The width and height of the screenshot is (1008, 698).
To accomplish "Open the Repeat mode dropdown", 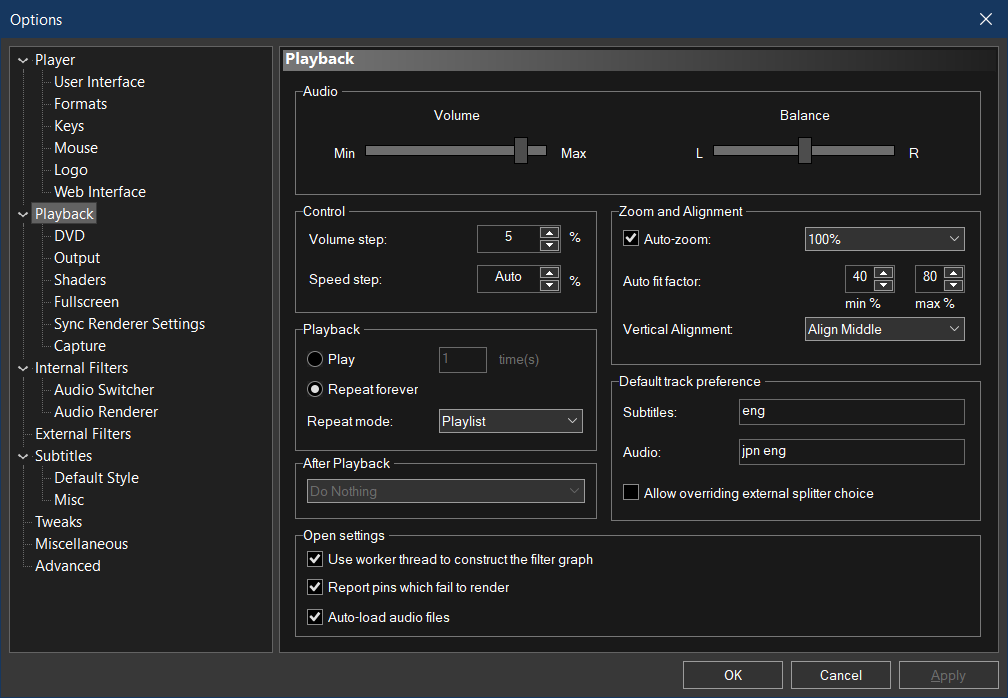I will pyautogui.click(x=511, y=421).
